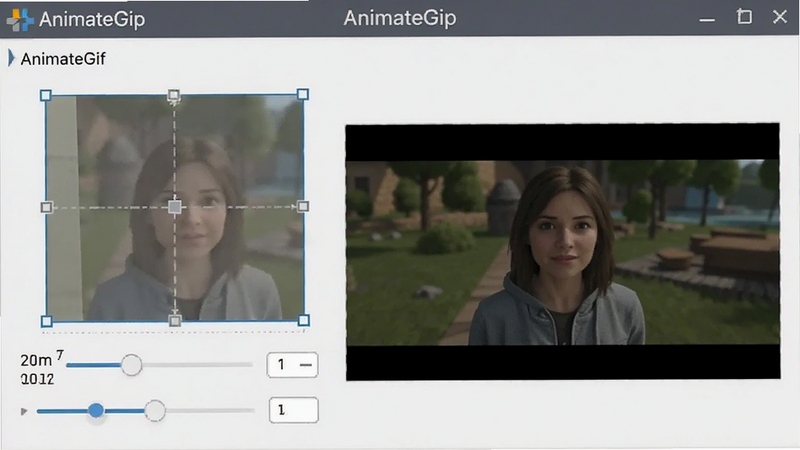Select the bottom-right crop handle
800x450 pixels.
303,320
